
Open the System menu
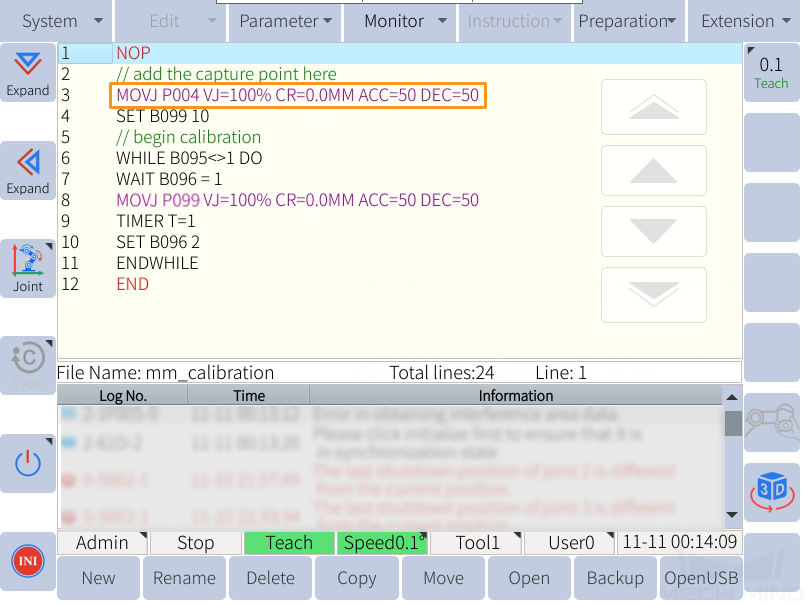[x=56, y=21]
